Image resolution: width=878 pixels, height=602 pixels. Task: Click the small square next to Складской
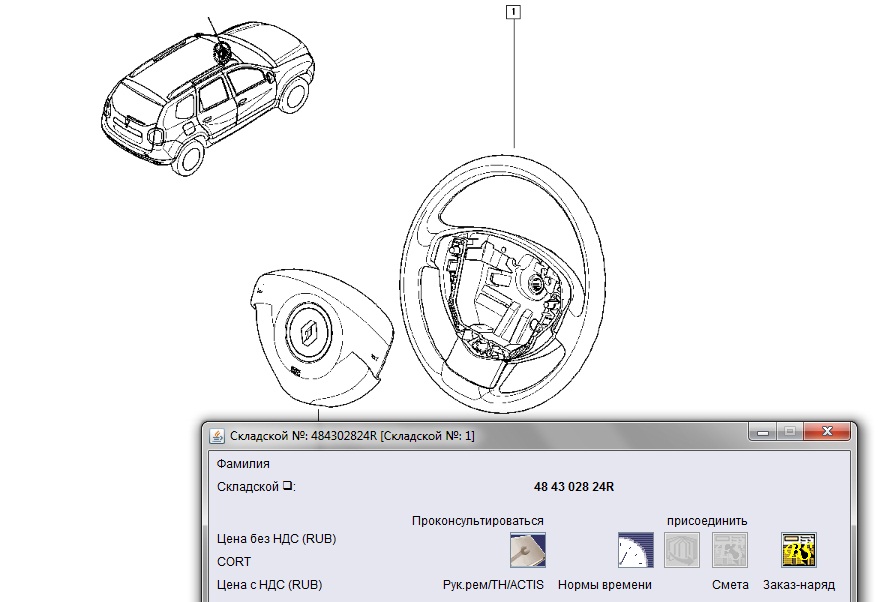287,487
